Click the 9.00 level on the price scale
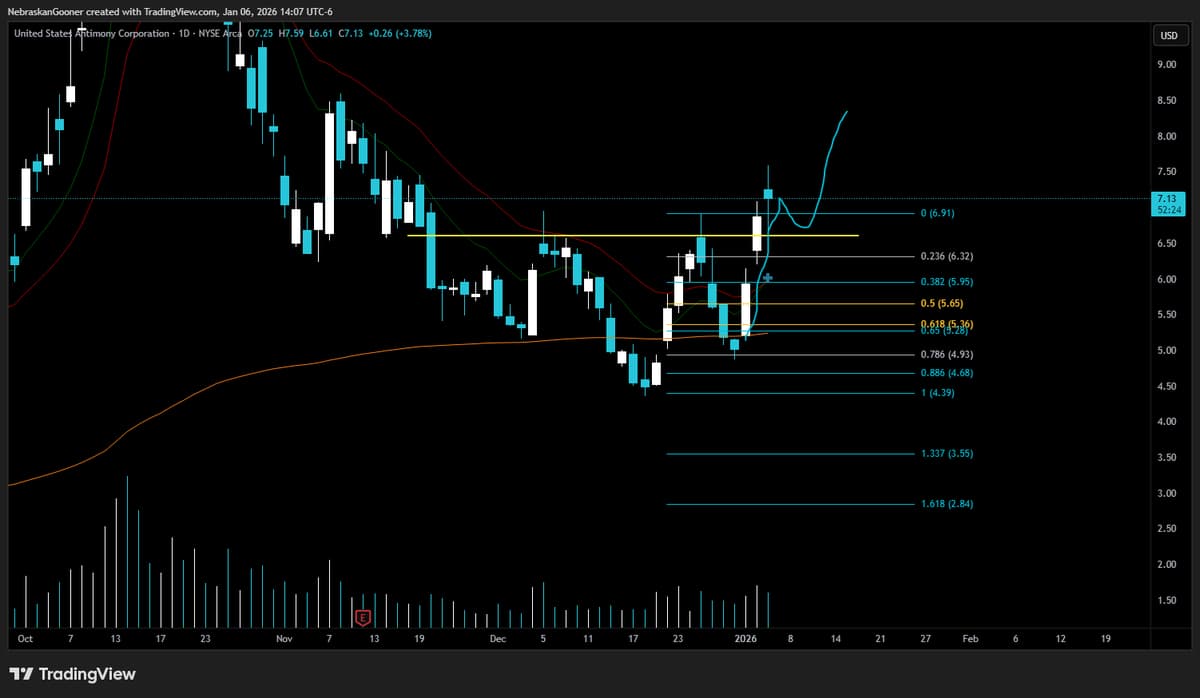This screenshot has width=1200, height=698. [x=1166, y=65]
